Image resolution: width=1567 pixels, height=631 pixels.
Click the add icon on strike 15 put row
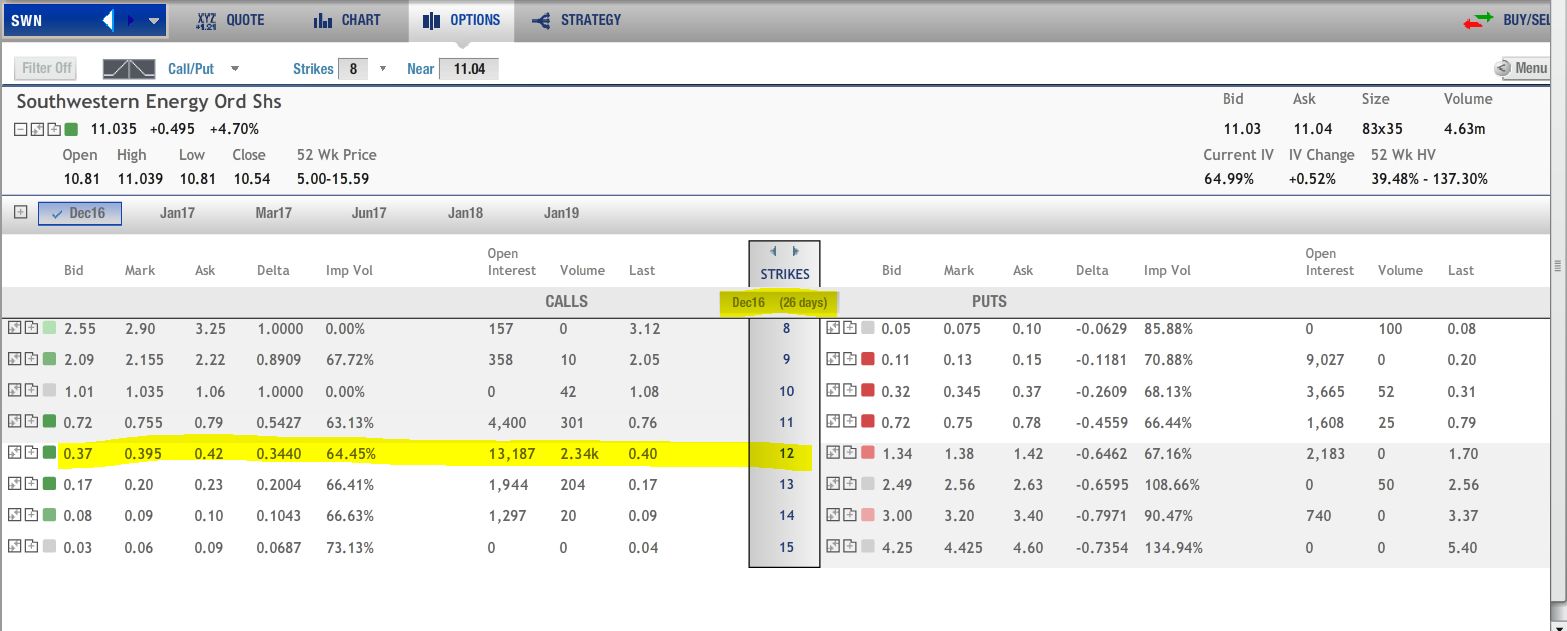849,547
